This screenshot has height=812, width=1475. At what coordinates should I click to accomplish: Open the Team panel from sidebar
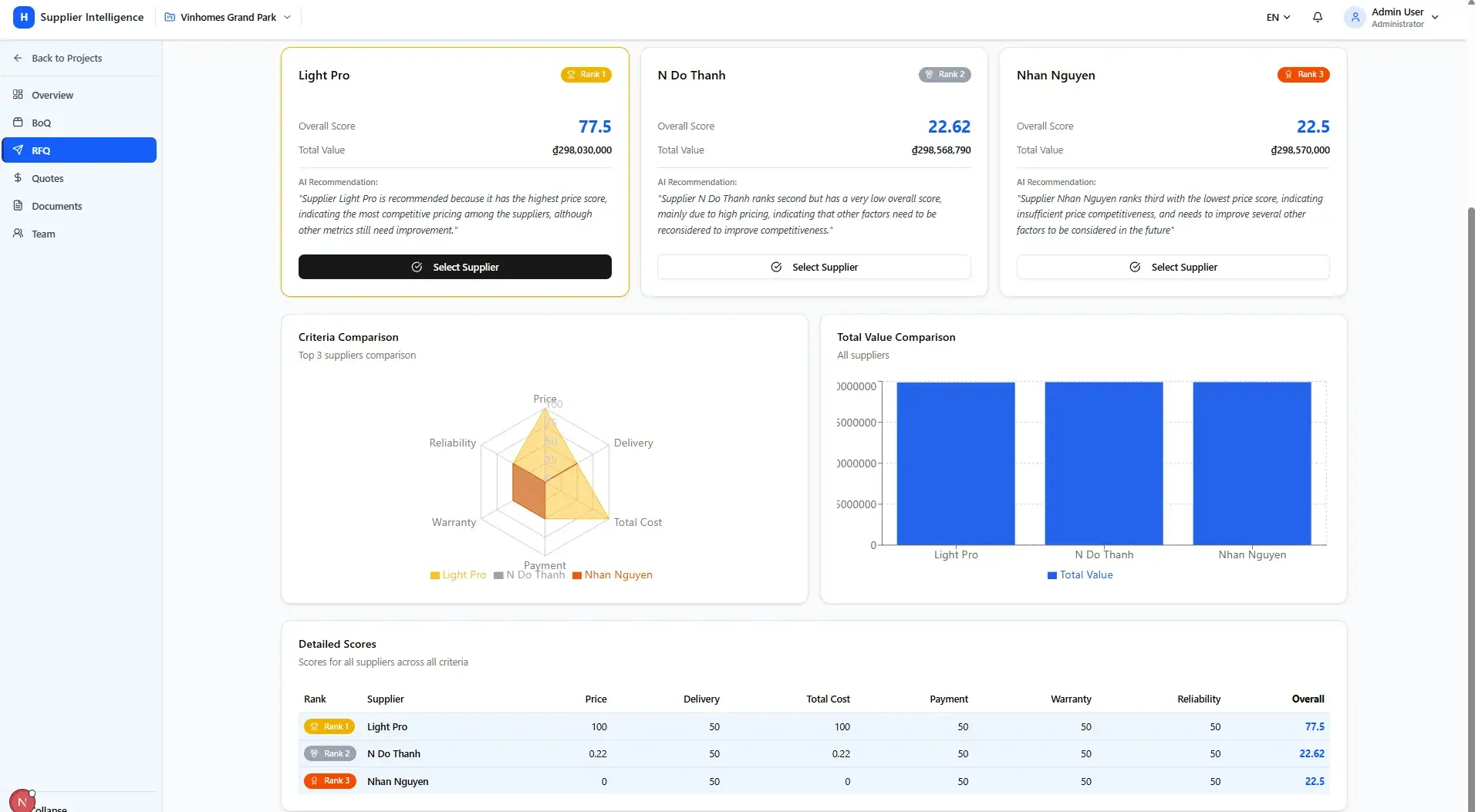(x=43, y=234)
